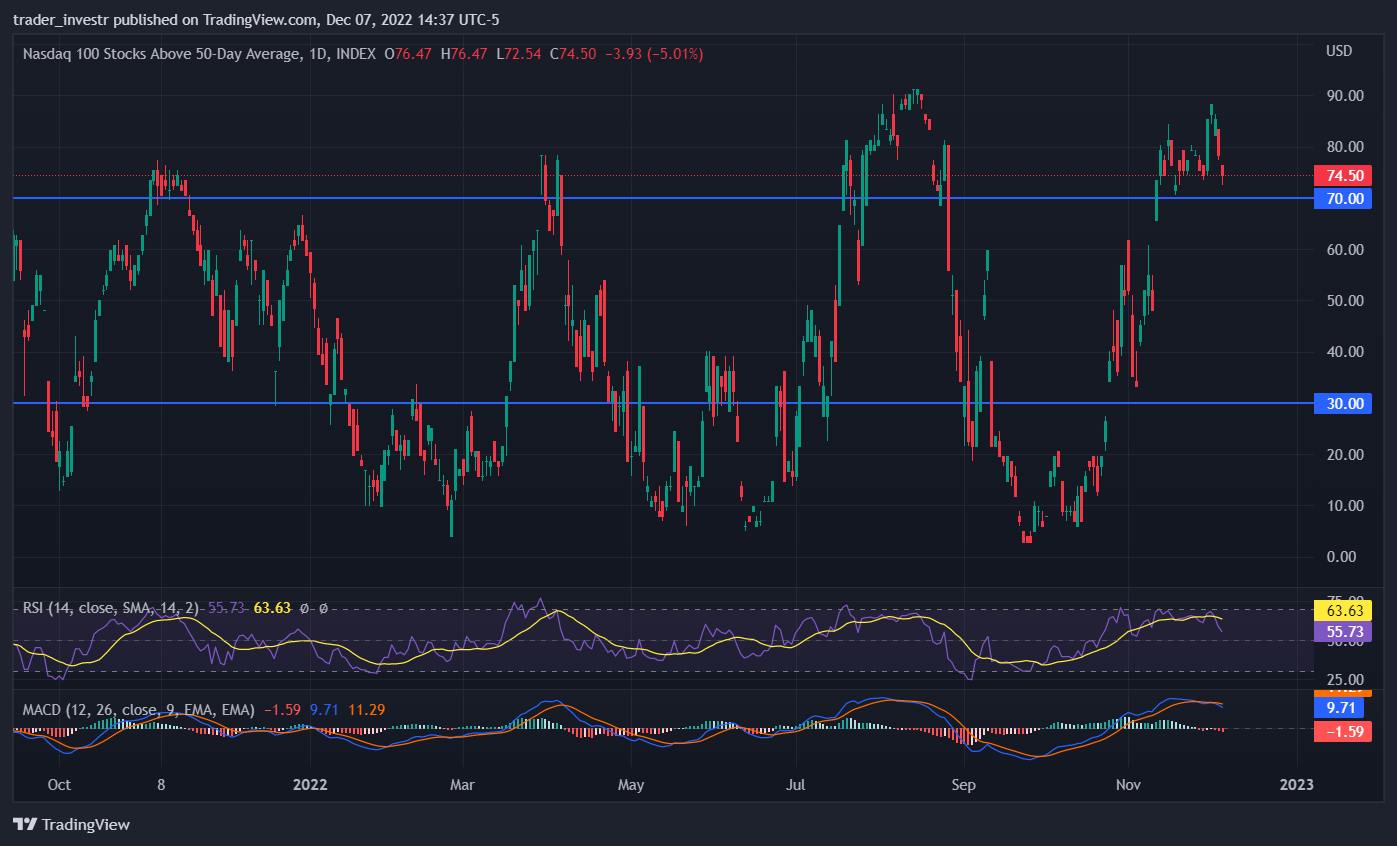The image size is (1397, 846).
Task: Click the yellow 63.63 RSI axis tag
Action: coord(1343,610)
